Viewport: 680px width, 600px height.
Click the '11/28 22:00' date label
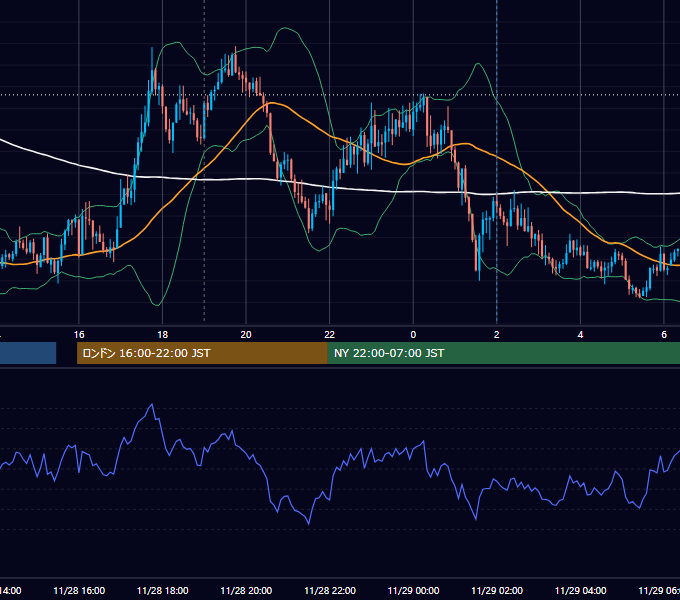click(x=330, y=590)
